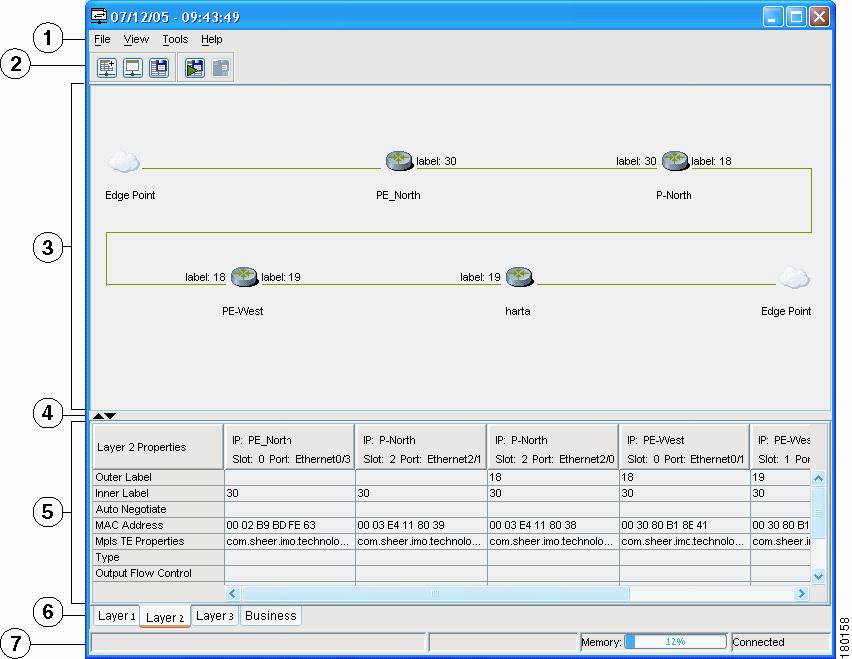Click the first toolbar icon, table with plus sign
The width and height of the screenshot is (852, 659).
pos(107,68)
